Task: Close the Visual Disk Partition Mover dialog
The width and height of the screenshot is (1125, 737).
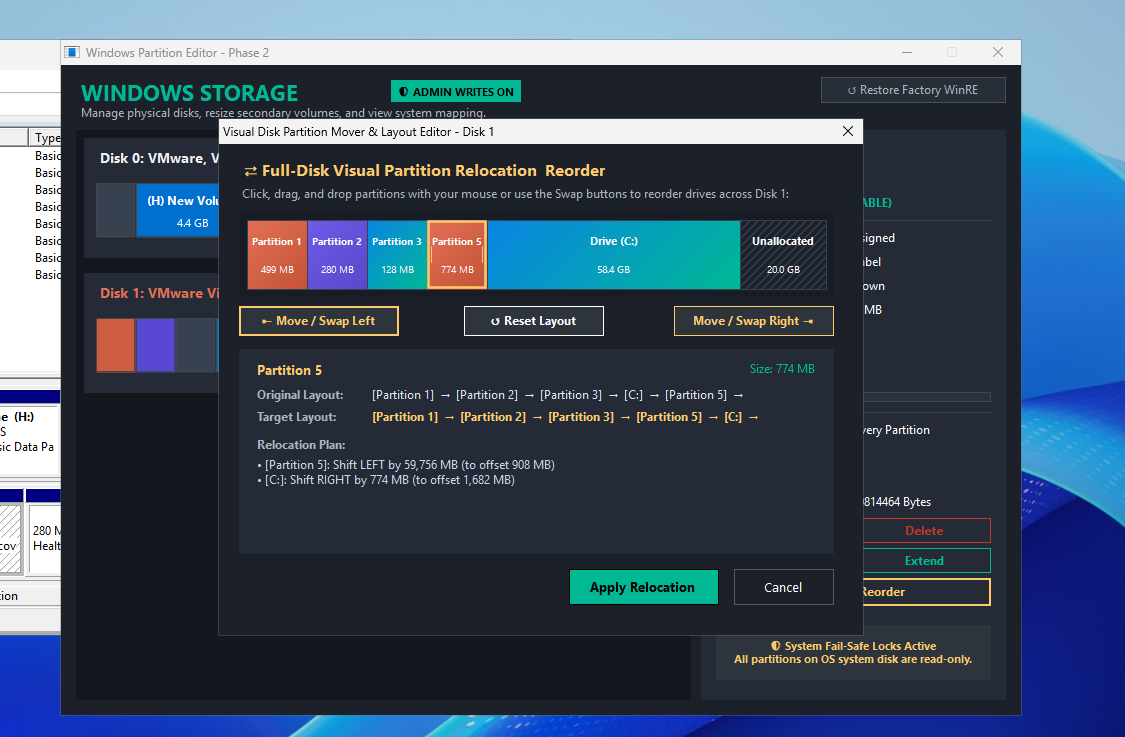Action: click(847, 131)
